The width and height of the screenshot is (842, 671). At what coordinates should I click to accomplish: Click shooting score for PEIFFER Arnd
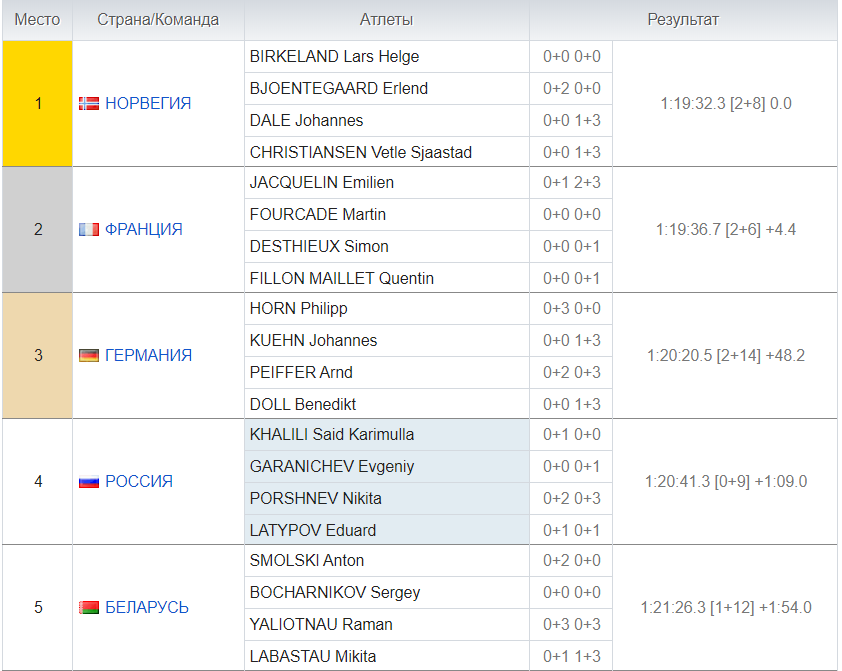click(x=571, y=373)
